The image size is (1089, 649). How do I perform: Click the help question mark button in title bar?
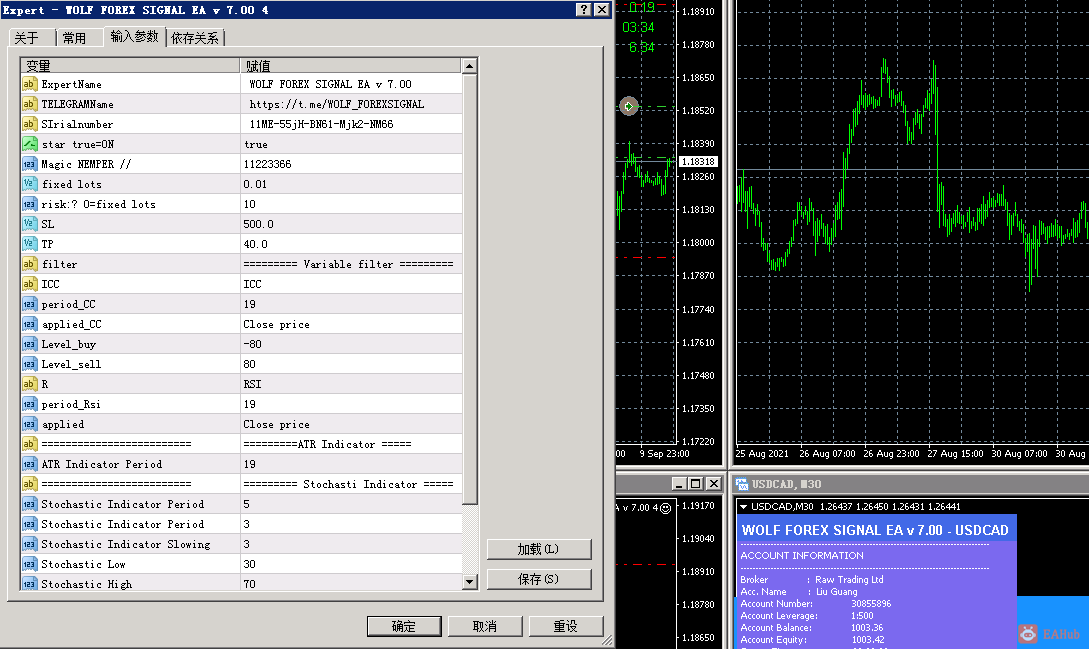[584, 9]
